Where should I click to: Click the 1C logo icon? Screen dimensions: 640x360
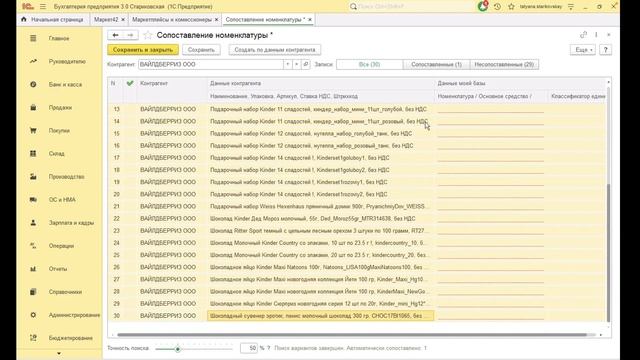point(28,7)
